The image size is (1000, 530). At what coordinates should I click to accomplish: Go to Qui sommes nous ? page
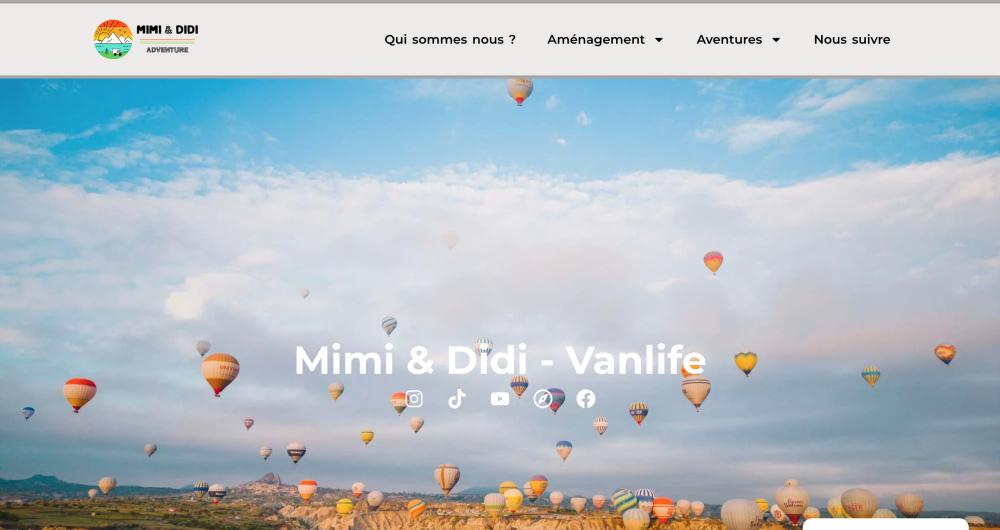point(450,40)
